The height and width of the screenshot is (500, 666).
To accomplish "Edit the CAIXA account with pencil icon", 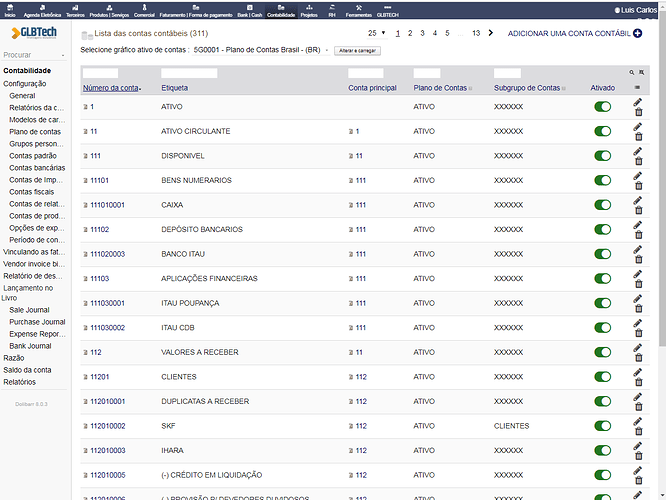I will 637,200.
